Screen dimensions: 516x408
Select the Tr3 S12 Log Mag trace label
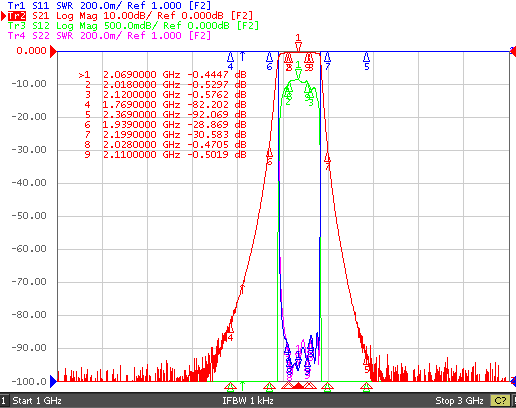(x=133, y=26)
